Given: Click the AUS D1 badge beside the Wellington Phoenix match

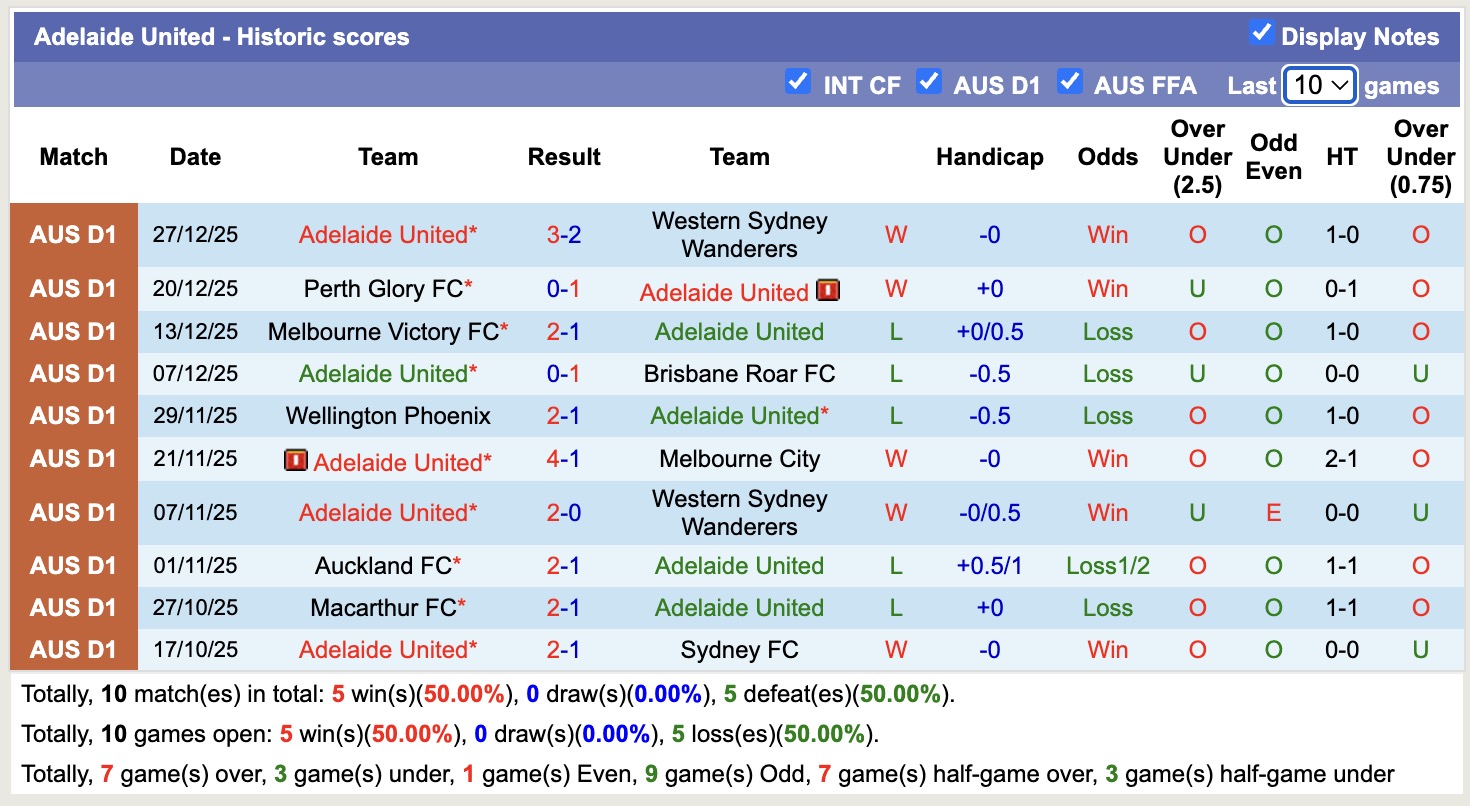Looking at the screenshot, I should coord(74,416).
